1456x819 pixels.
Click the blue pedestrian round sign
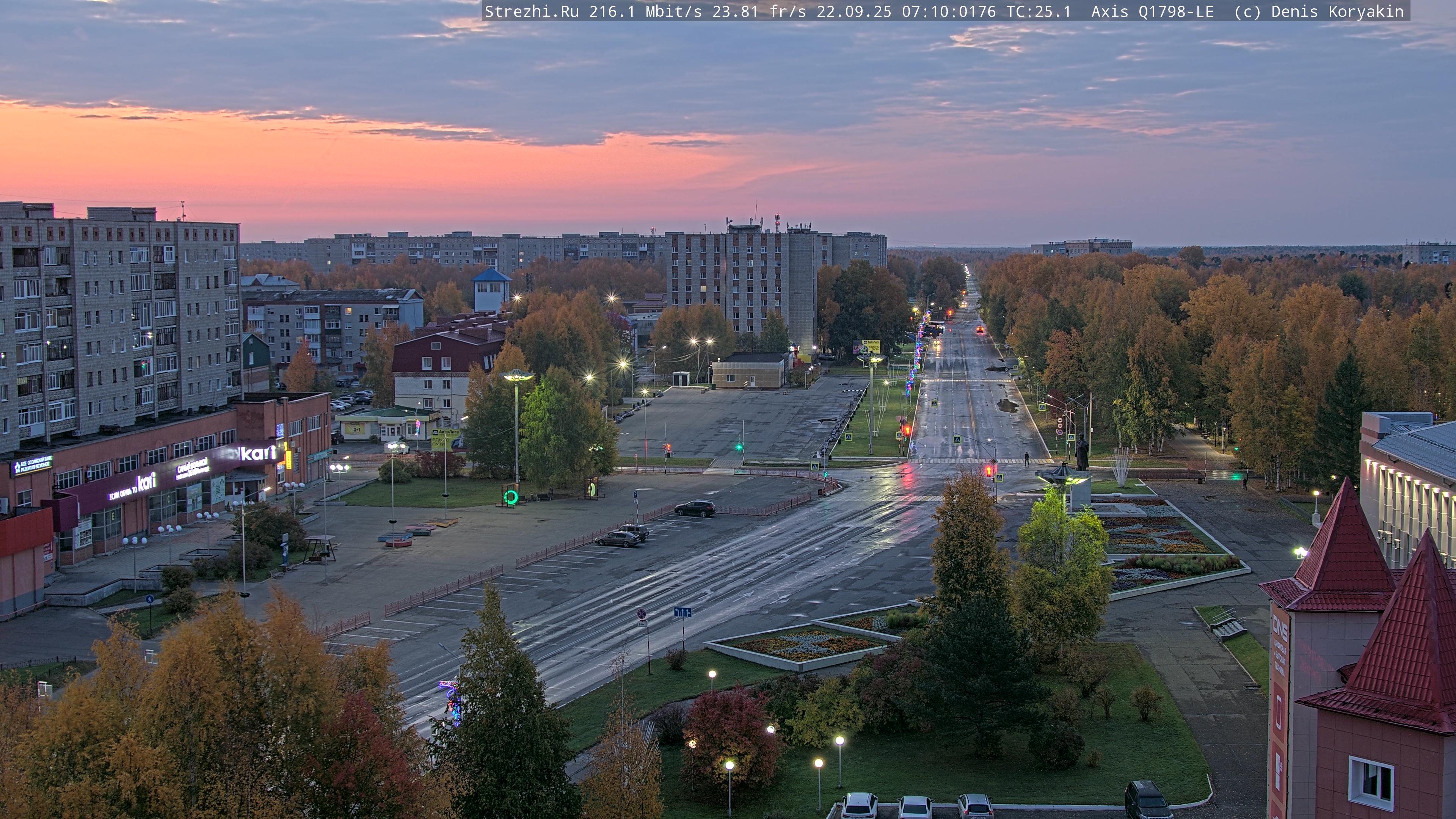[149, 599]
